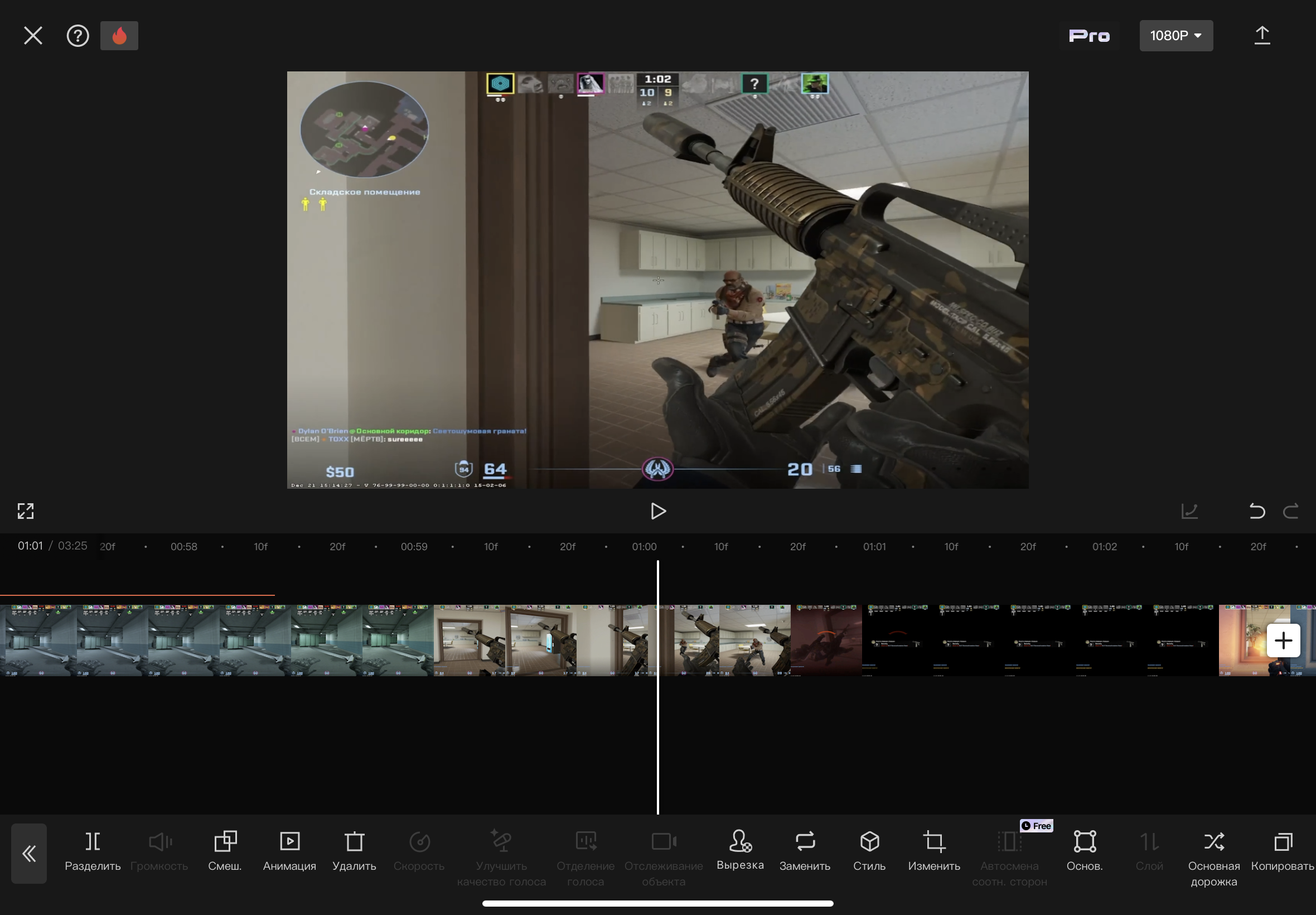This screenshot has height=915, width=1316.
Task: Click the undo arrow
Action: pyautogui.click(x=1256, y=511)
